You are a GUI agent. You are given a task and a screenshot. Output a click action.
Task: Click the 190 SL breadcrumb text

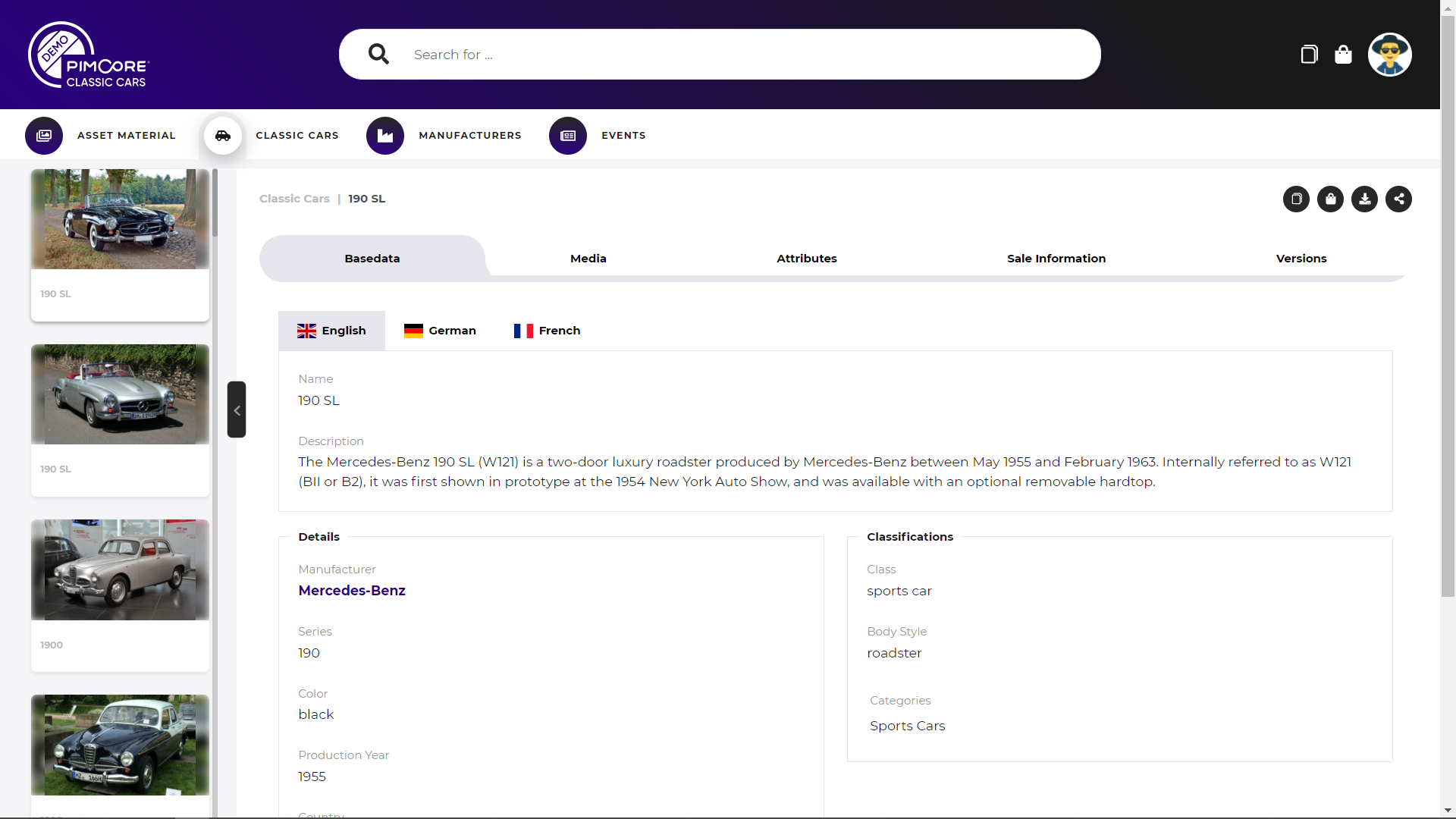tap(366, 199)
